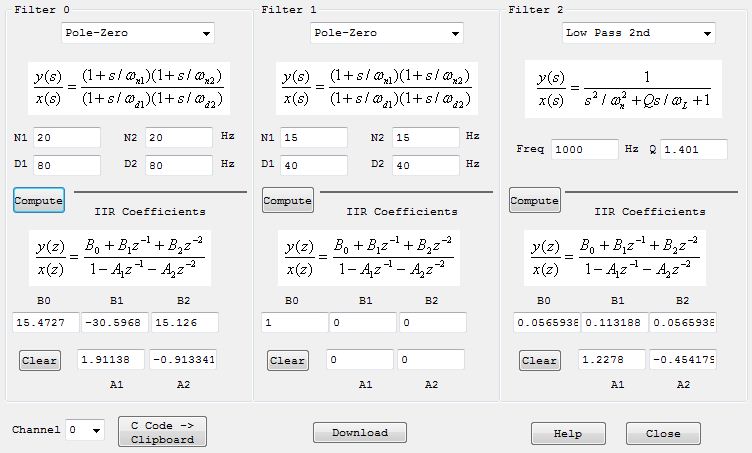Screen dimensions: 752x453
Task: Compute Filter 2 coefficients
Action: [x=534, y=200]
